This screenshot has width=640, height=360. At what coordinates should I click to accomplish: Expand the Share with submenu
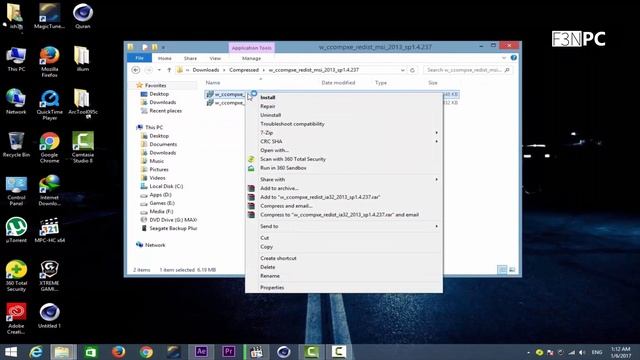344,179
